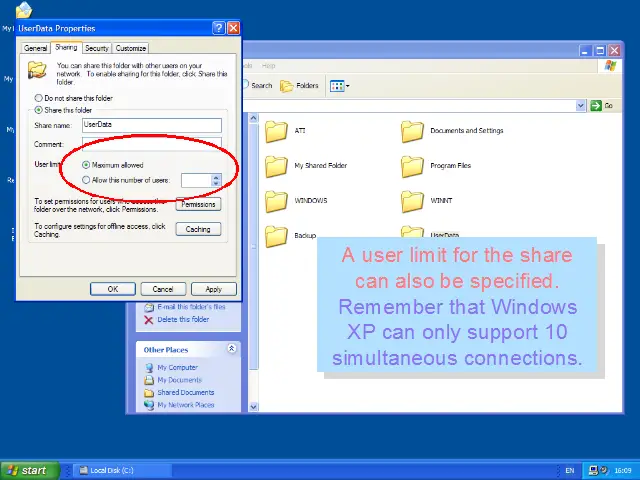The width and height of the screenshot is (640, 480).
Task: Increase user count with the up spinner
Action: point(216,177)
